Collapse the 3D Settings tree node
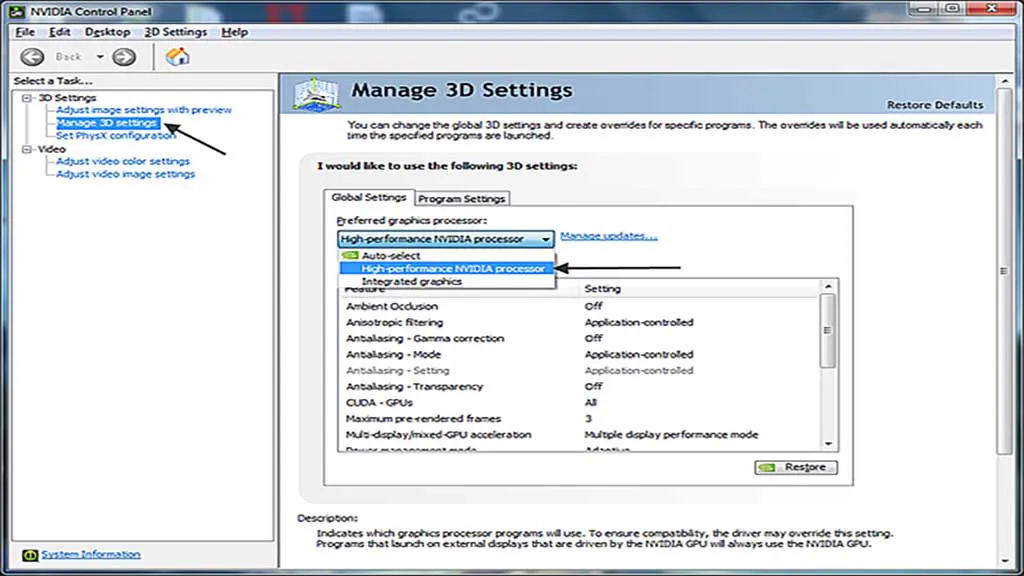Screen dimensions: 1024x576 (x=27, y=98)
